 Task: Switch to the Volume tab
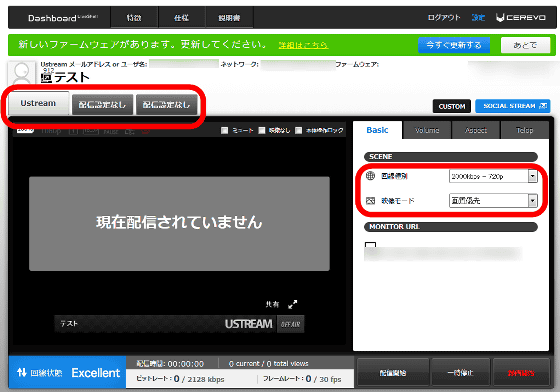[427, 130]
